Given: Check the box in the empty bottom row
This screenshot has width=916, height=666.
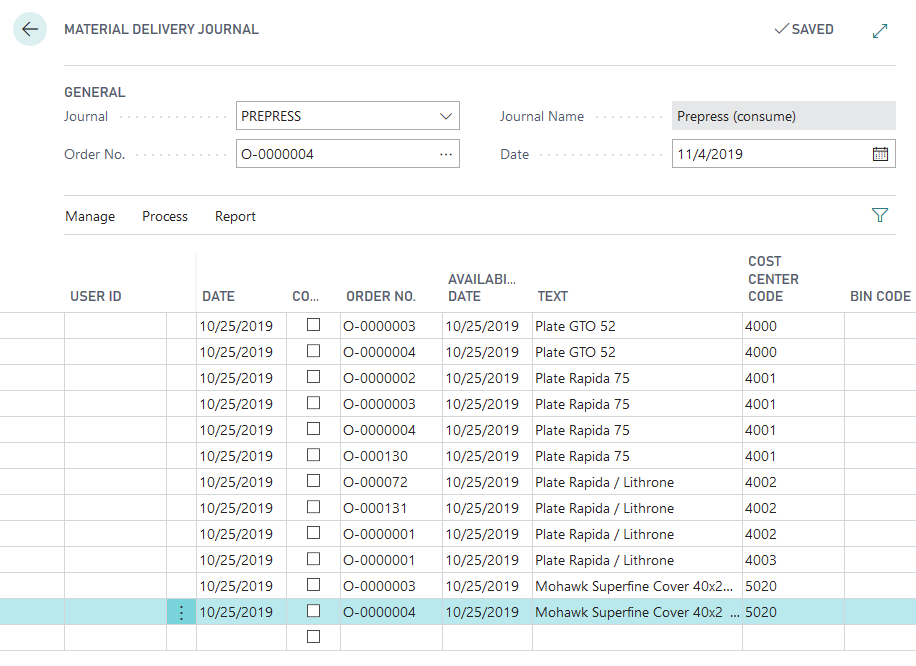Looking at the screenshot, I should [313, 637].
